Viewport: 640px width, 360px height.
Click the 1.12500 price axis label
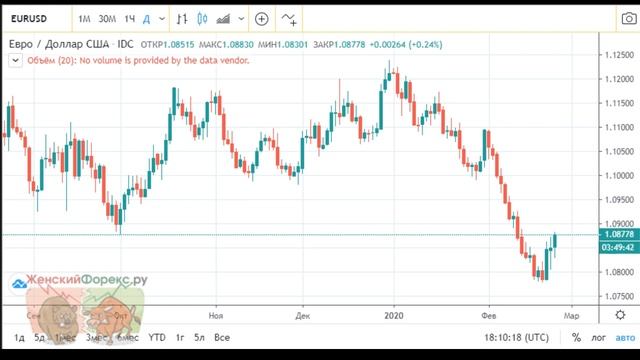619,55
